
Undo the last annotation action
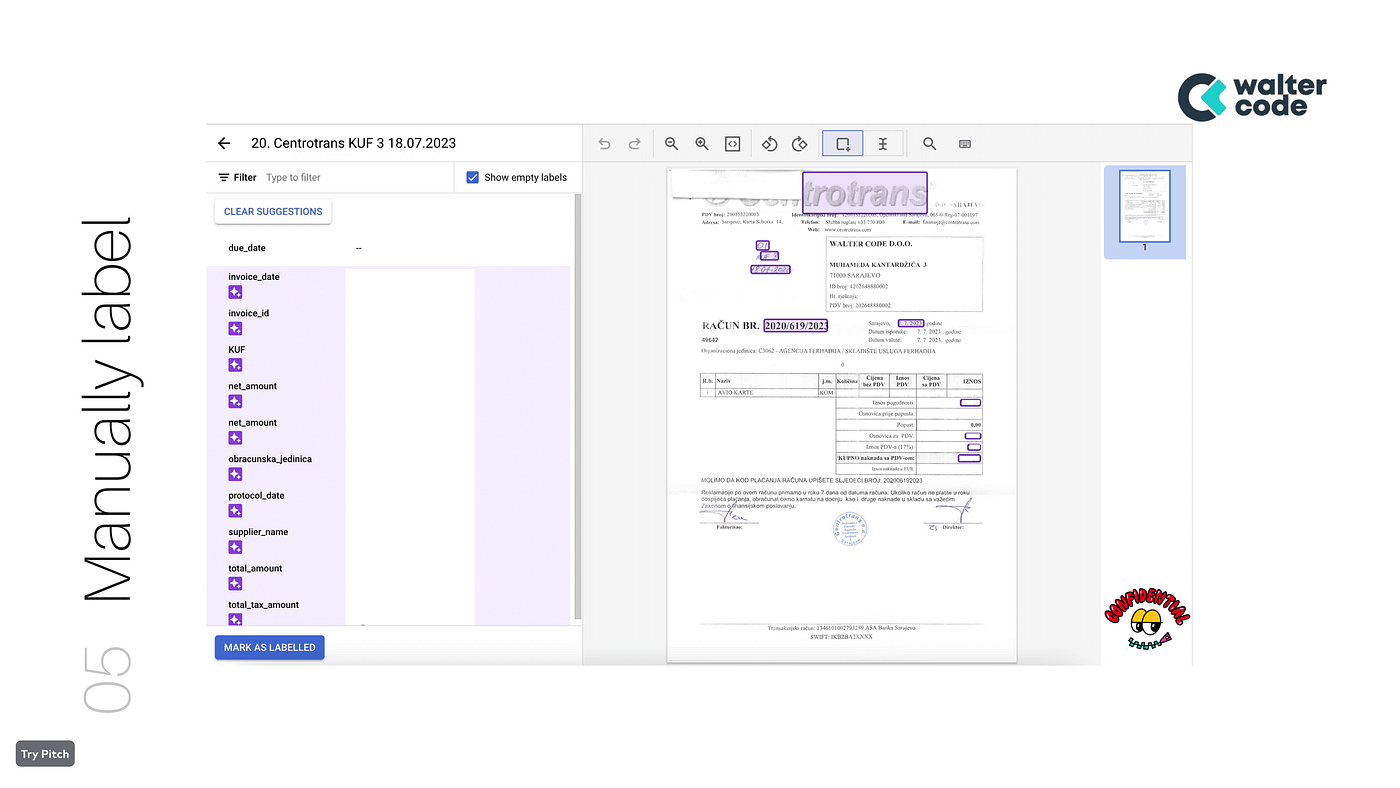coord(604,143)
